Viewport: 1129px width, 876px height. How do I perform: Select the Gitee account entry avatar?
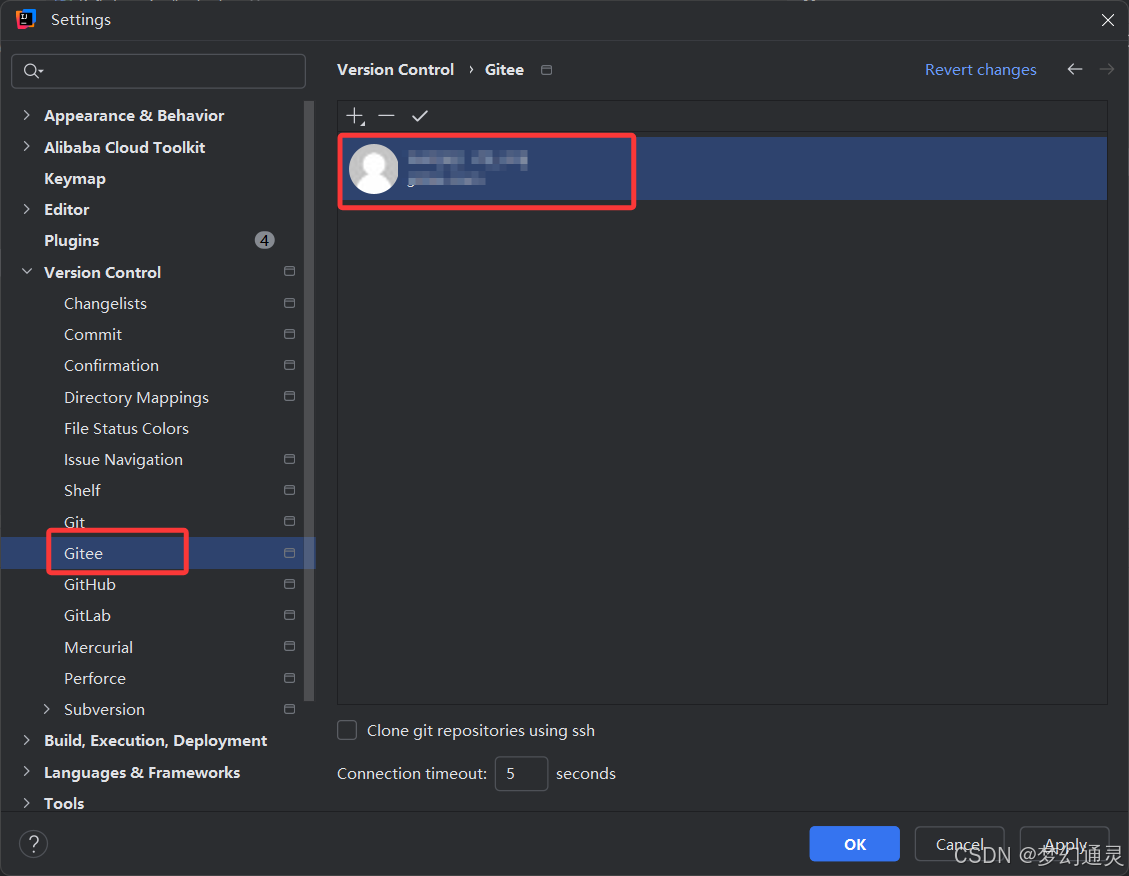(x=374, y=168)
